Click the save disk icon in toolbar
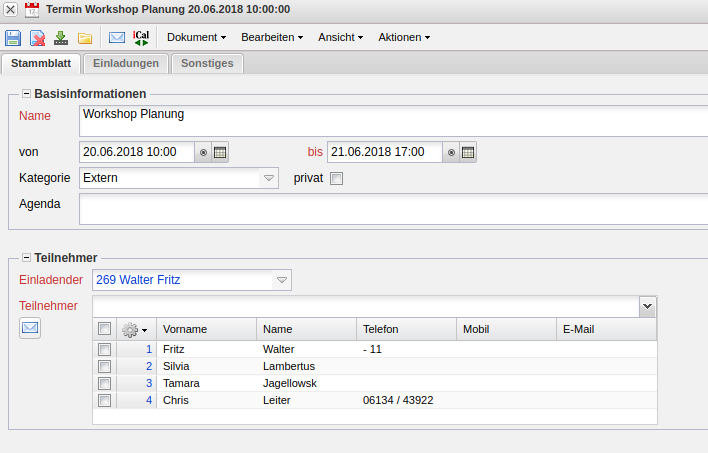 click(x=13, y=38)
